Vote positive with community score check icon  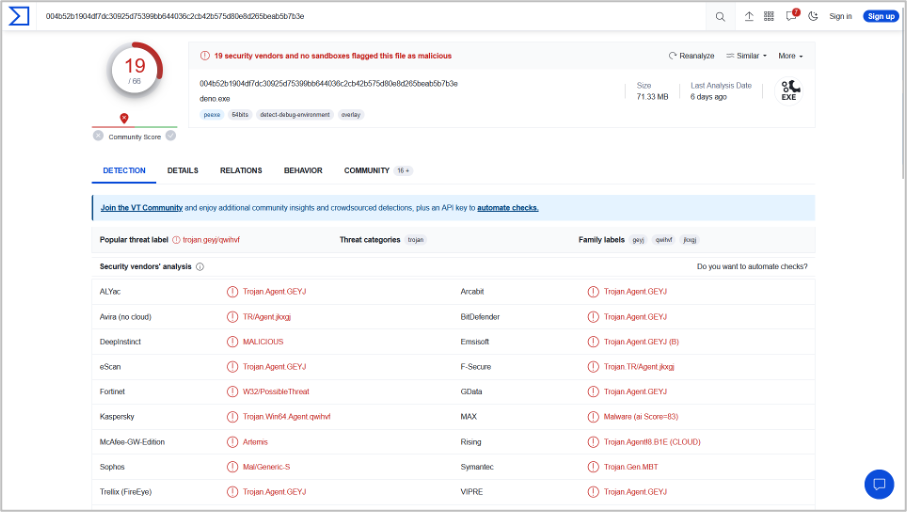coord(171,136)
